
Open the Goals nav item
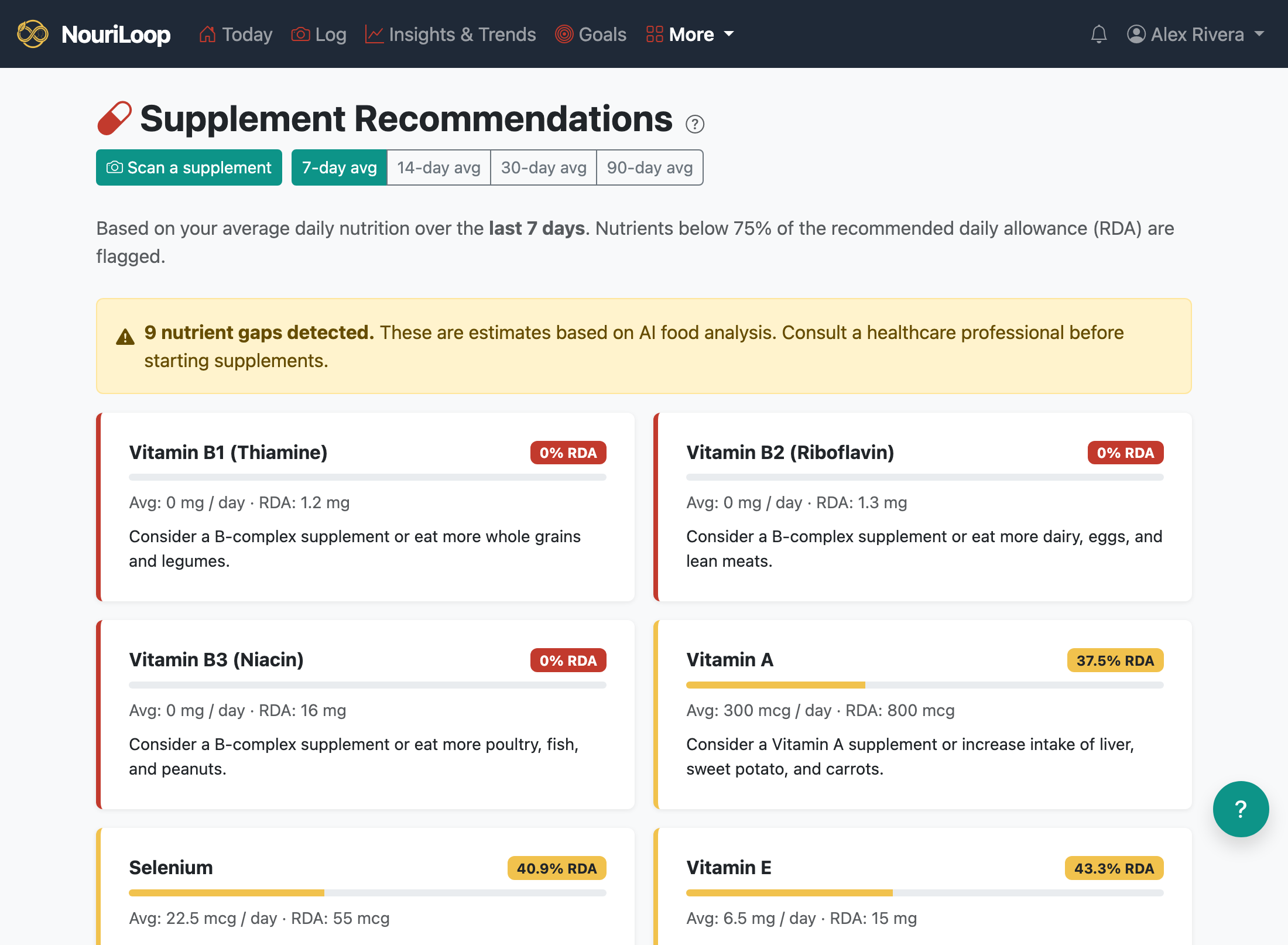[591, 34]
